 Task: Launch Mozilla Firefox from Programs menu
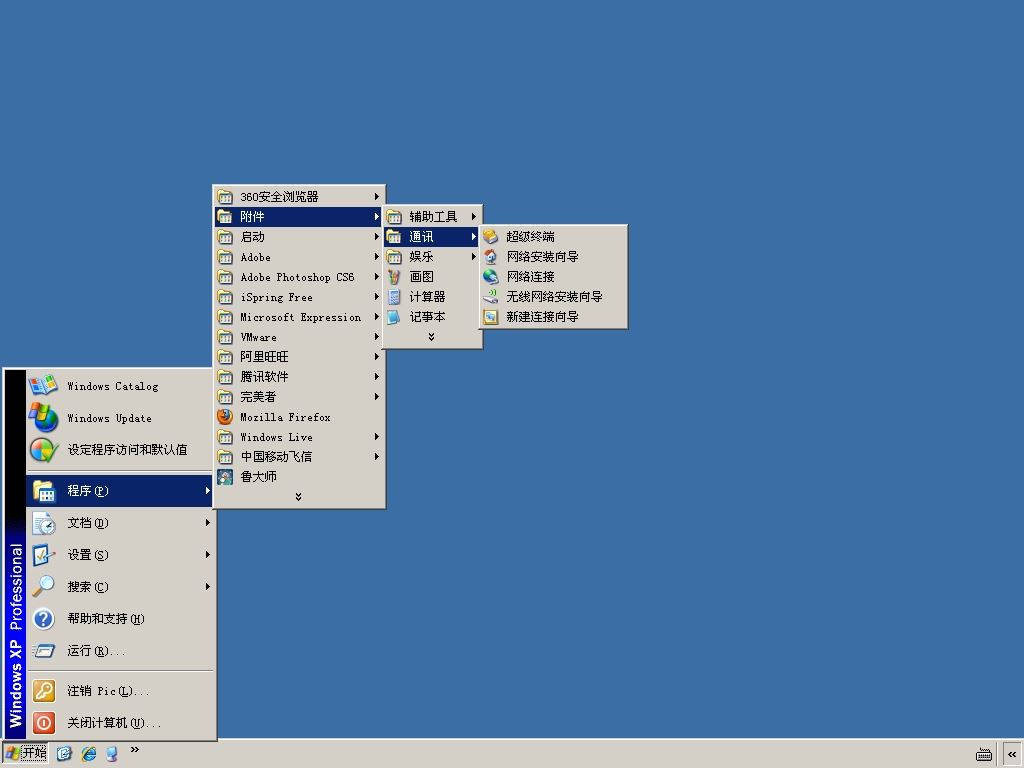tap(298, 417)
